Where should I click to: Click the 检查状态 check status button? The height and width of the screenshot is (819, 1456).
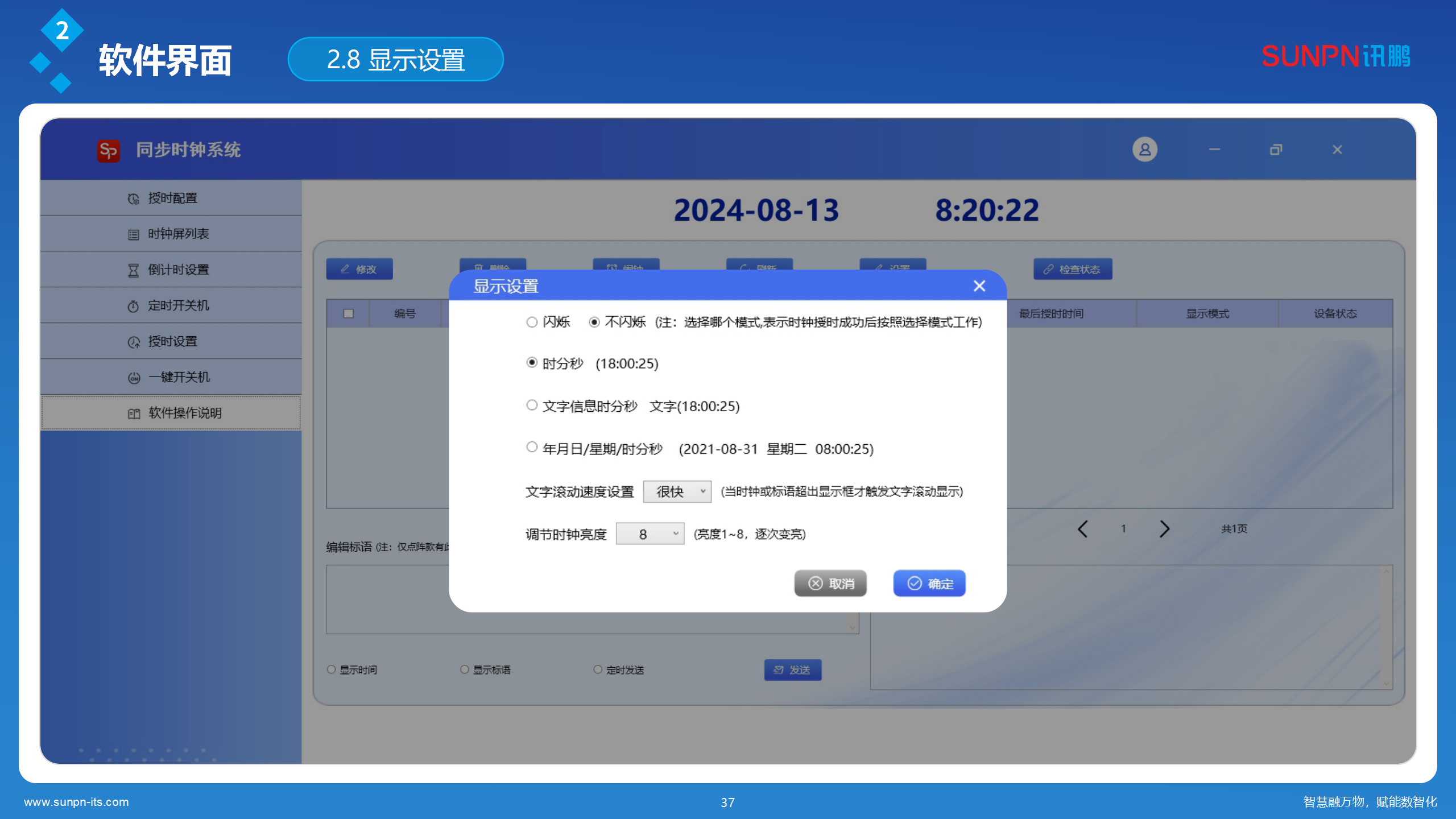point(1073,269)
